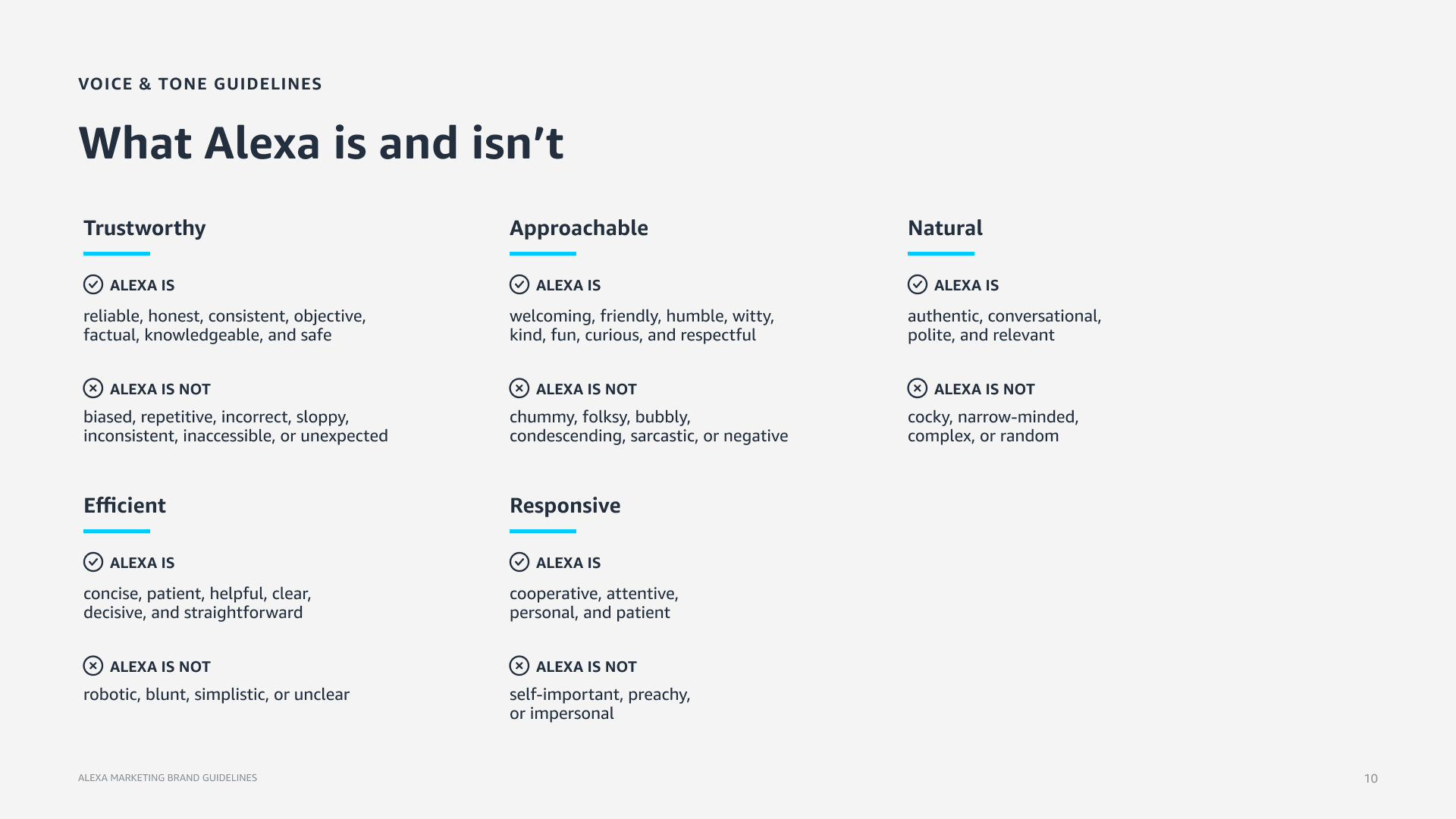The height and width of the screenshot is (819, 1456).
Task: Select the Natural heading
Action: coord(945,228)
